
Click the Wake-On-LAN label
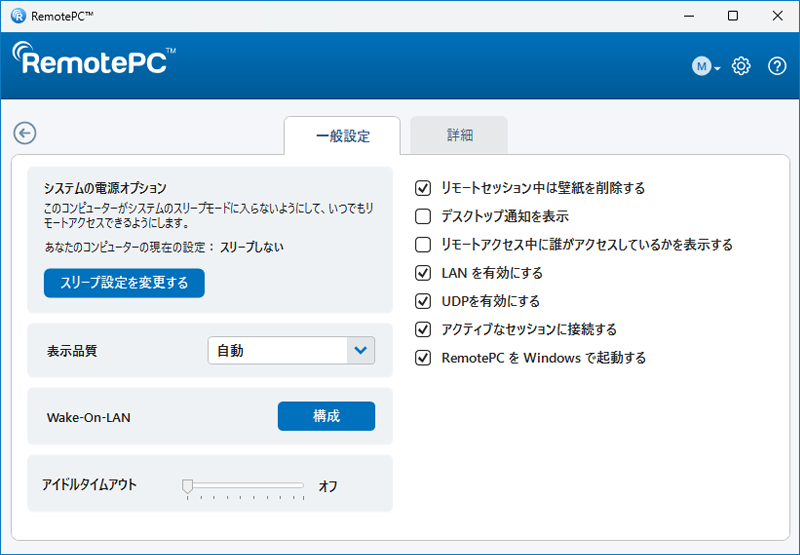click(x=89, y=417)
